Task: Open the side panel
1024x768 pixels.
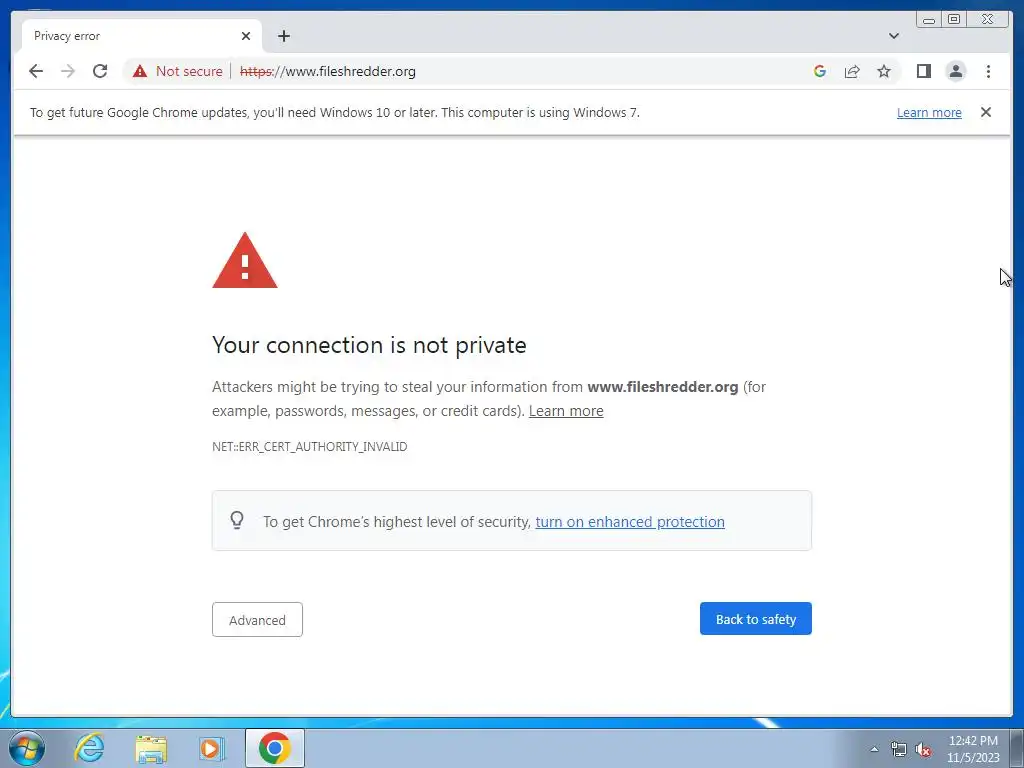Action: coord(923,71)
